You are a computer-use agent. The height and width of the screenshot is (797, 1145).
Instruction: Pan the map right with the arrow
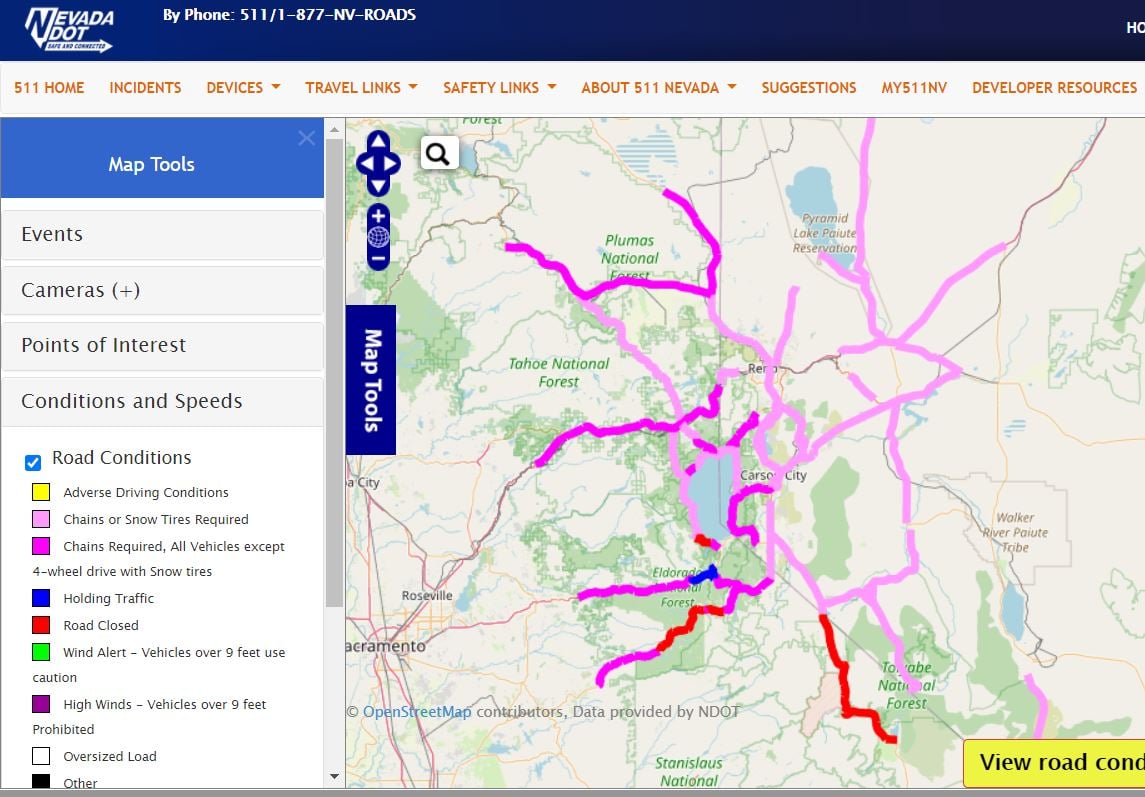point(392,164)
